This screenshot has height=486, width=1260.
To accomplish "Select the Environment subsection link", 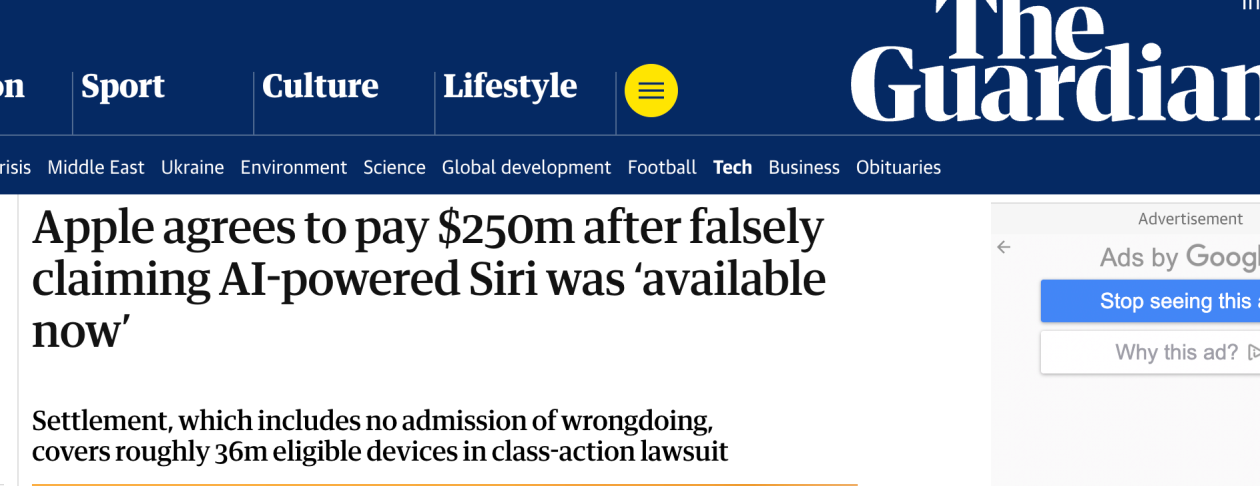I will tap(293, 167).
